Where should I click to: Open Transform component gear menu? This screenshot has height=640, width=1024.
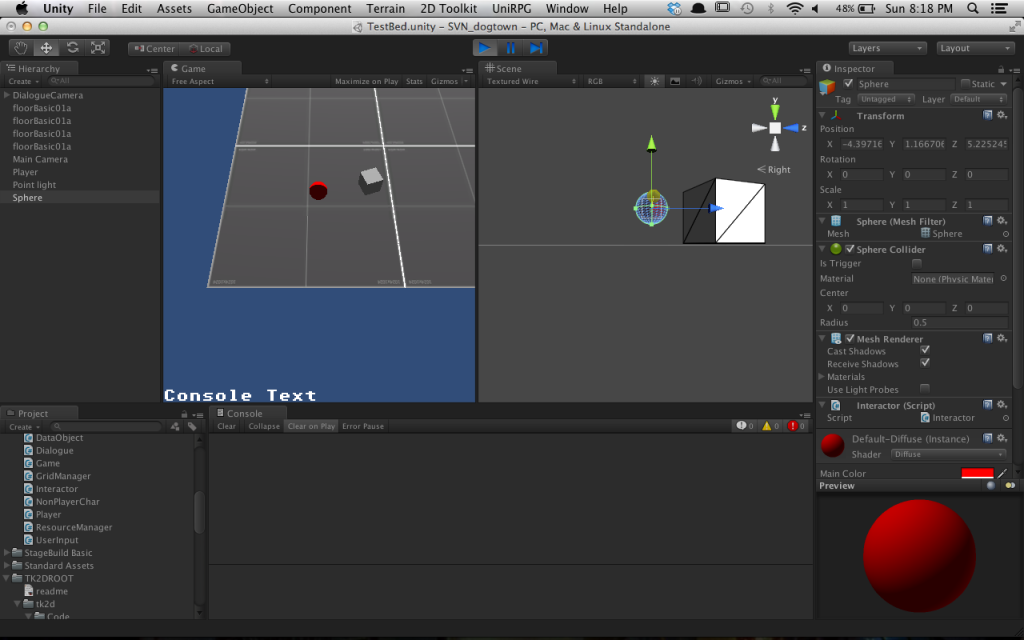pos(1002,115)
